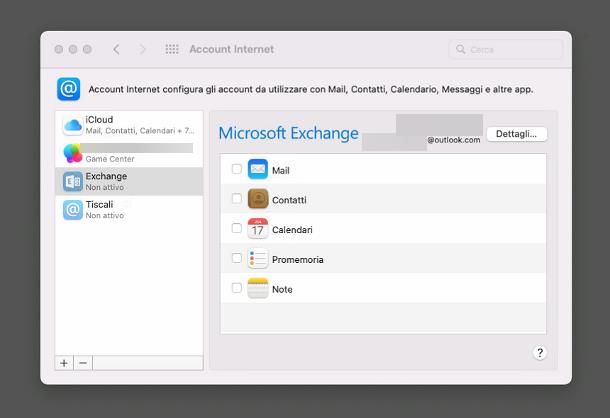610x418 pixels.
Task: Click the Note service label
Action: pos(282,290)
